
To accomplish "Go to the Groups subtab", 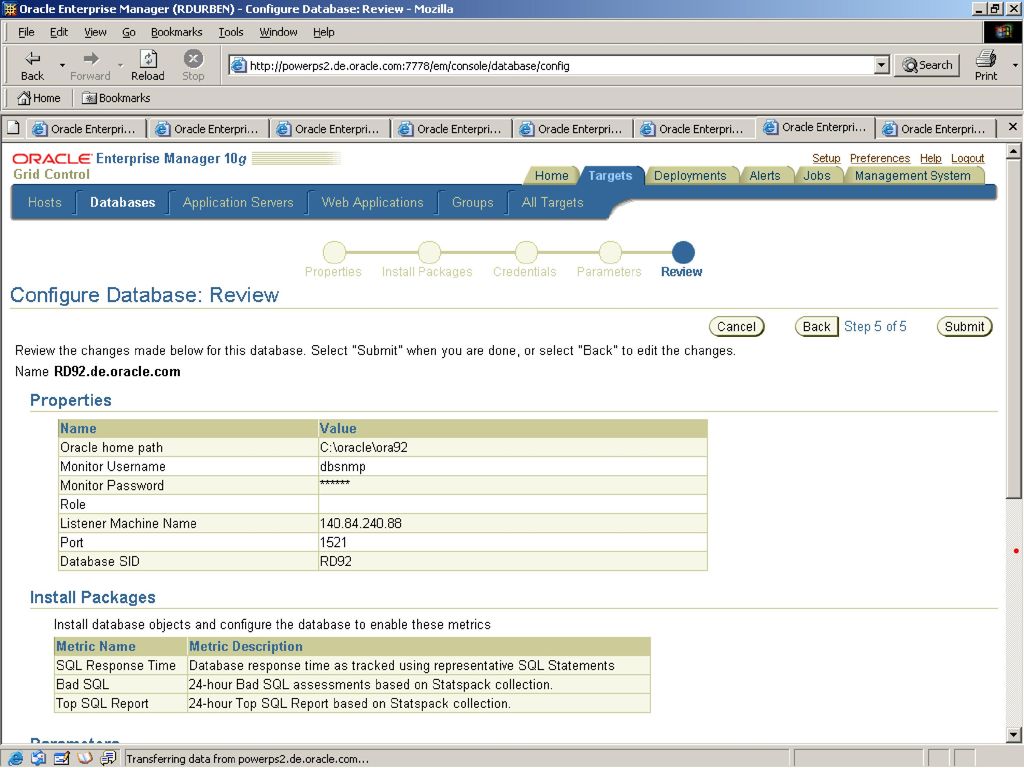I will (x=472, y=202).
